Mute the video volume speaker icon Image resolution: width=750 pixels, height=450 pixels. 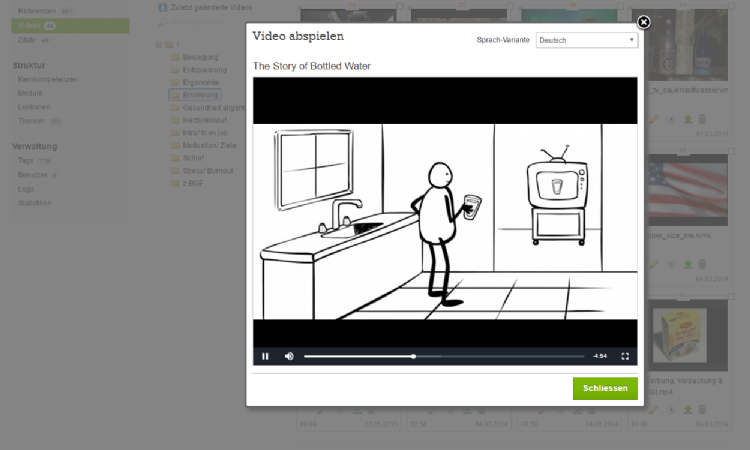tap(289, 356)
